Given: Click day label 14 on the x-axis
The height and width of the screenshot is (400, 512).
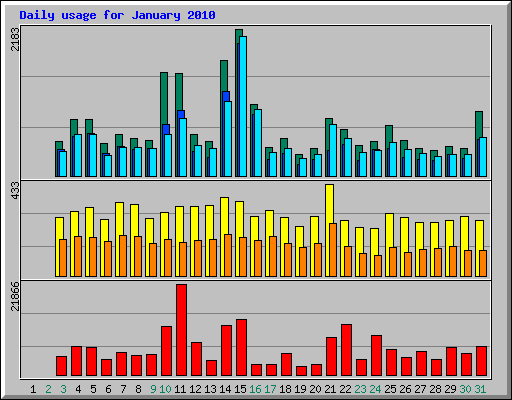Looking at the screenshot, I should (225, 389).
